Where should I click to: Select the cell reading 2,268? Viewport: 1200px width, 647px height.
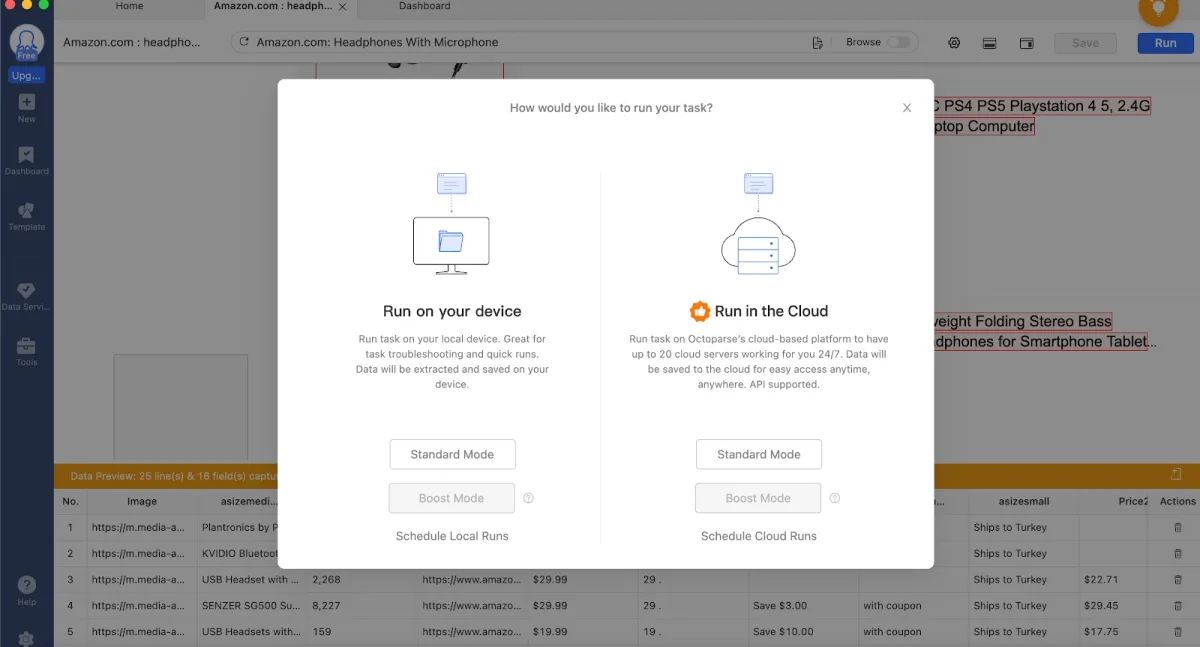pyautogui.click(x=362, y=579)
